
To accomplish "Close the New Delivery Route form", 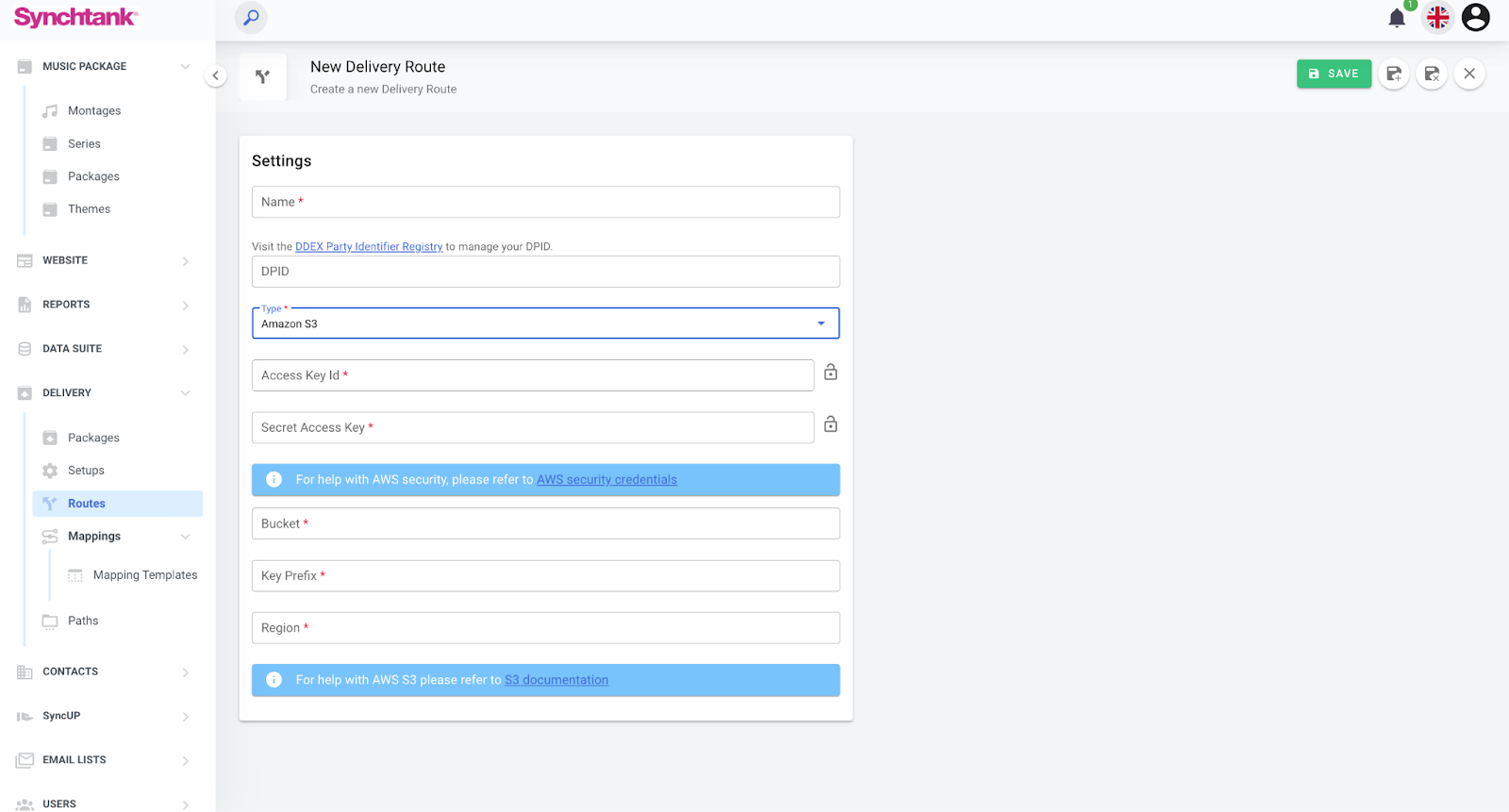I will 1469,74.
